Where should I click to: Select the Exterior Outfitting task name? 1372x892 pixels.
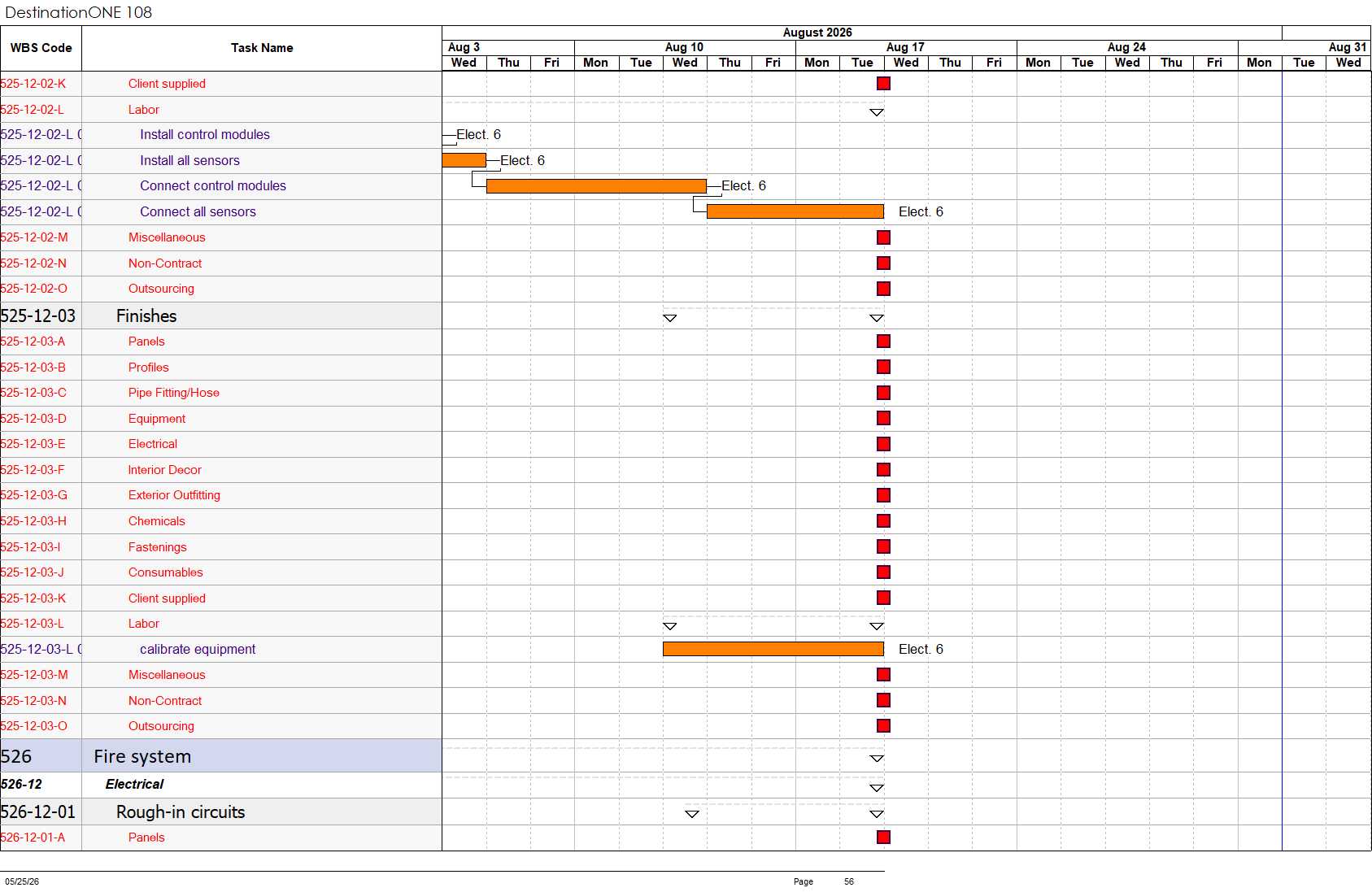click(x=174, y=495)
